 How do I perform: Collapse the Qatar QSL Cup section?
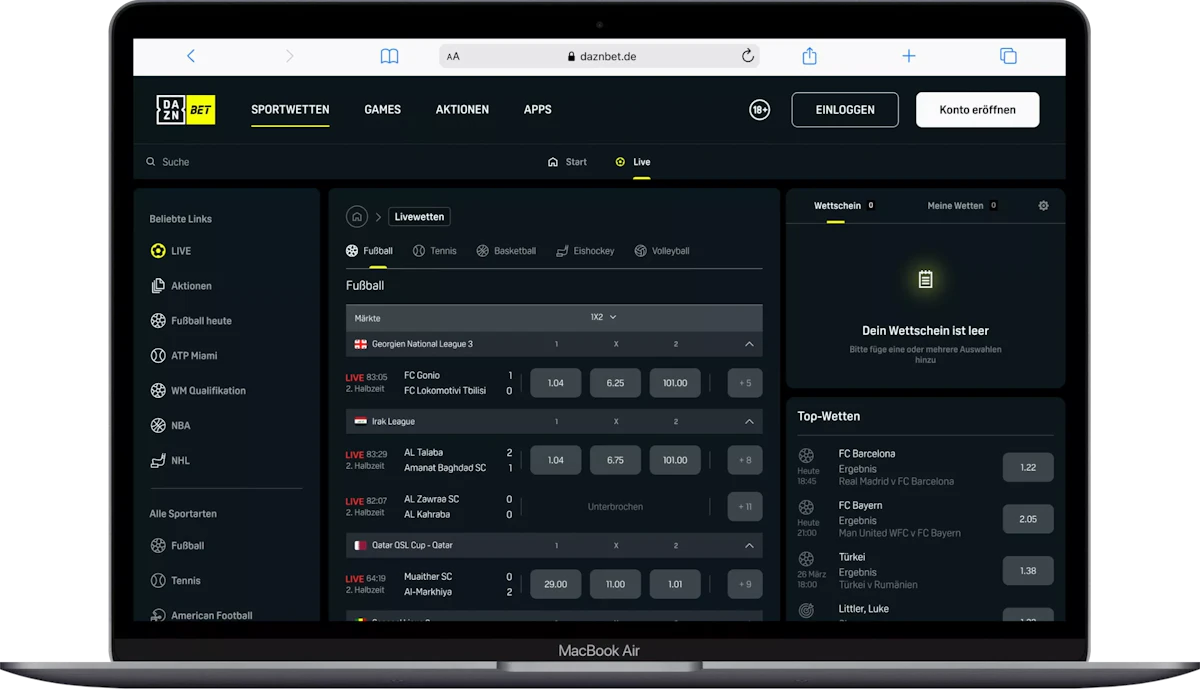749,546
